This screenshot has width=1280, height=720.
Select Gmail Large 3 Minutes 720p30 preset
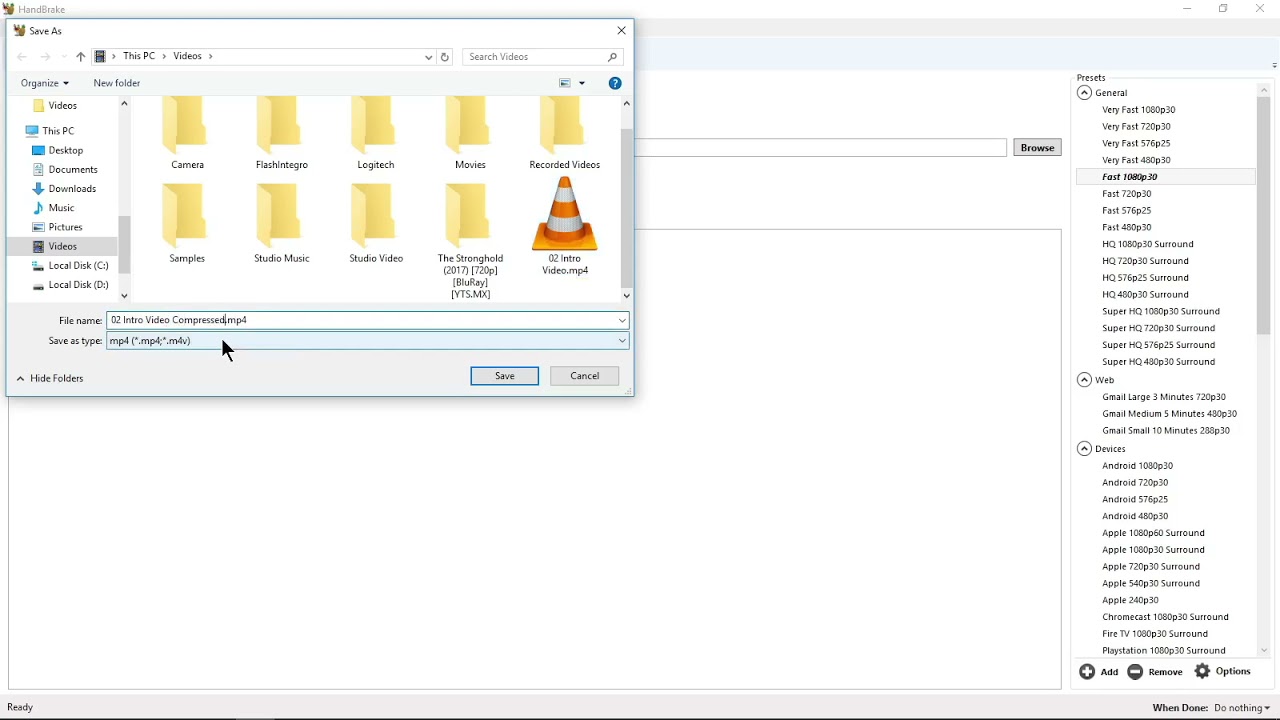pos(1164,397)
